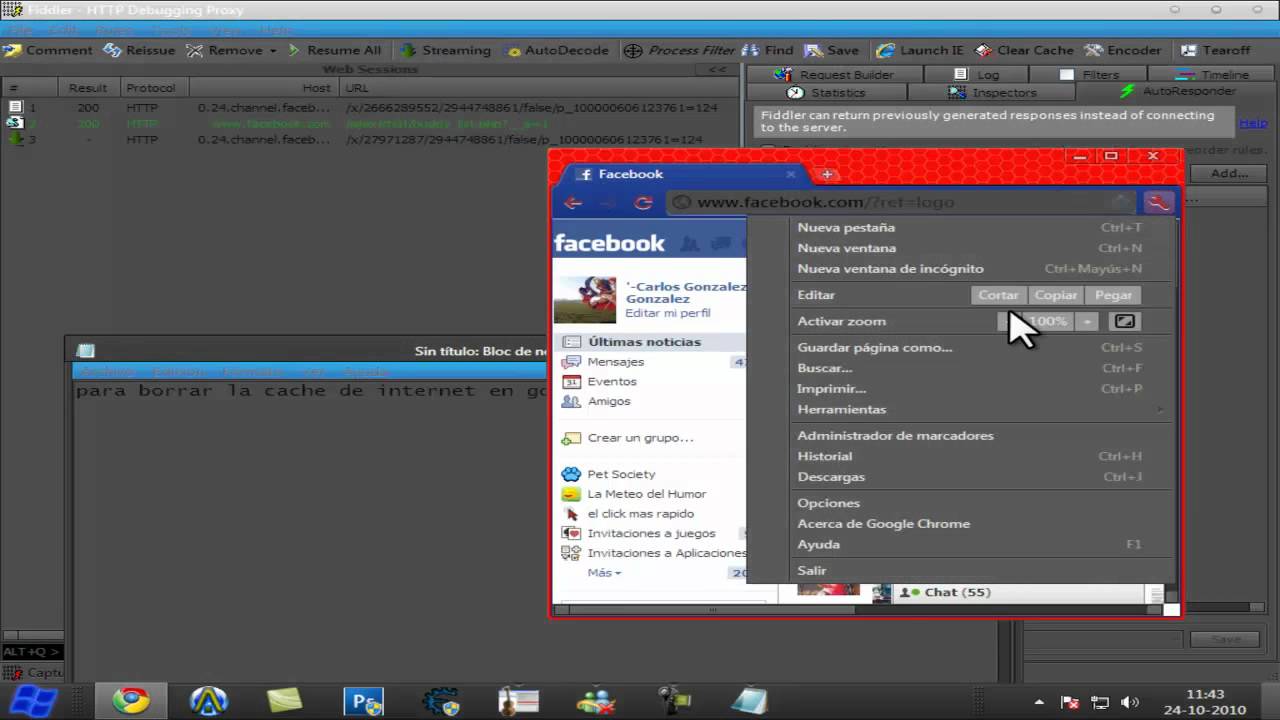The image size is (1280, 720).
Task: Click the zoom in plus button
Action: pos(1087,322)
